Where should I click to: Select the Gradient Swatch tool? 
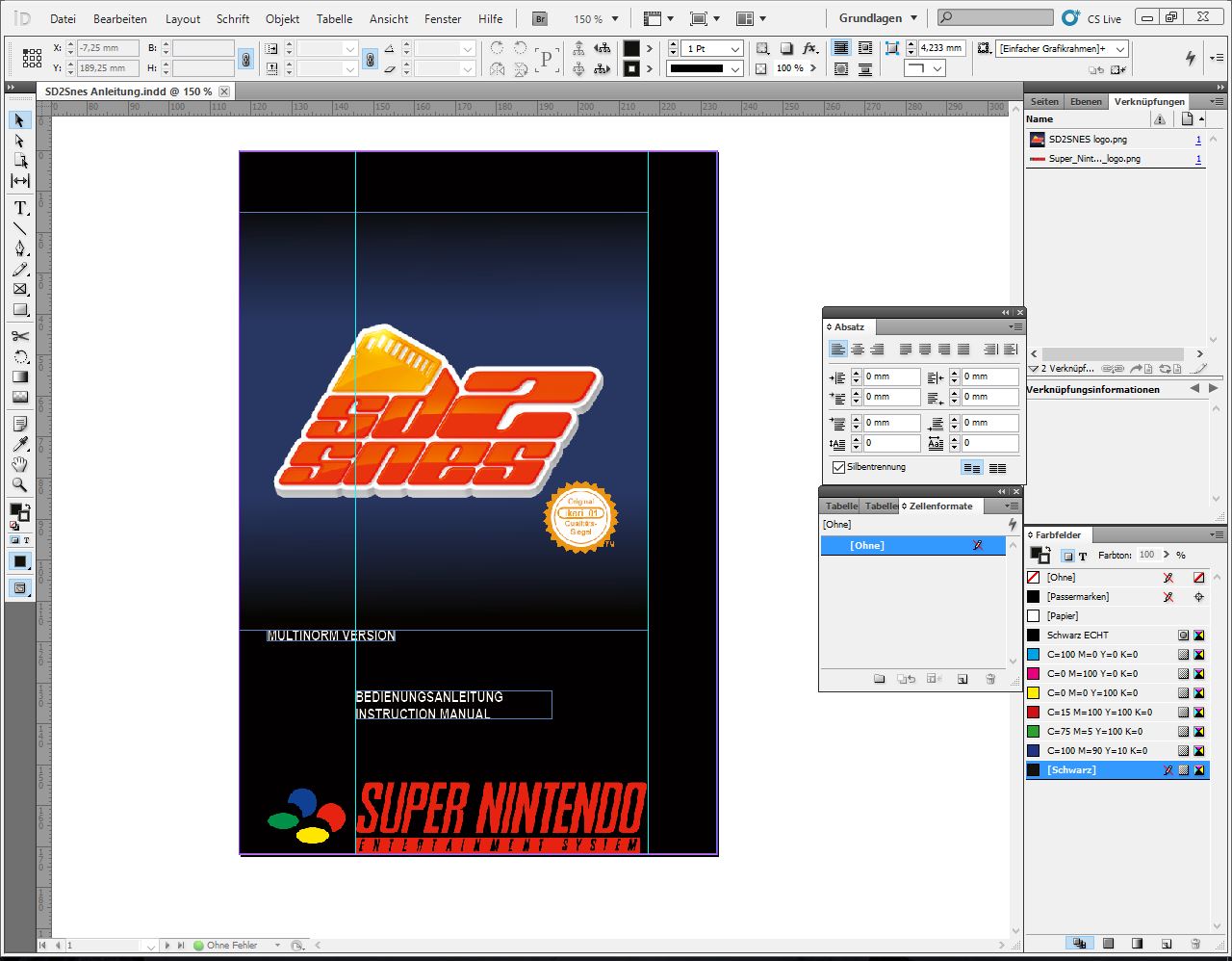point(19,377)
